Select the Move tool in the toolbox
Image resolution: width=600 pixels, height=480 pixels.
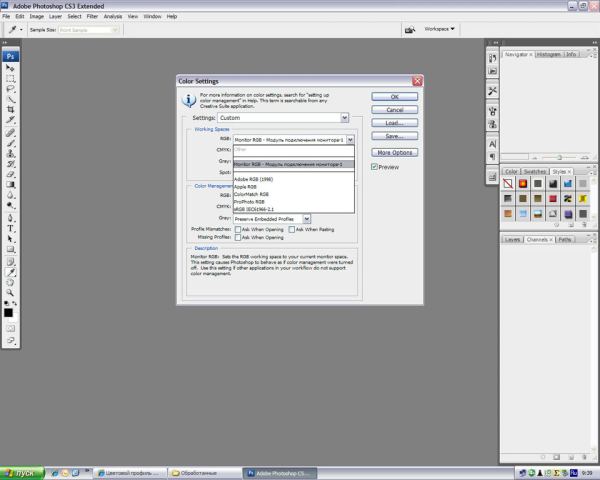(10, 68)
